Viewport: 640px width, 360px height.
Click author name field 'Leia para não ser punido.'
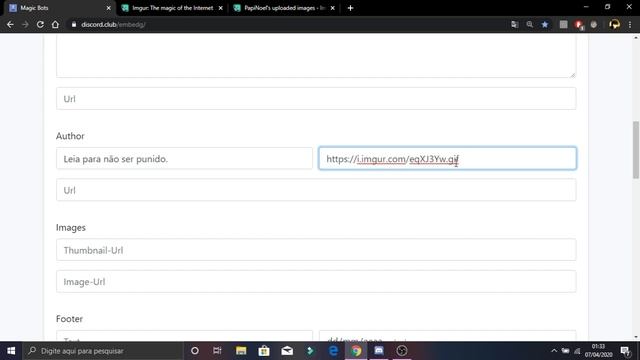(184, 158)
